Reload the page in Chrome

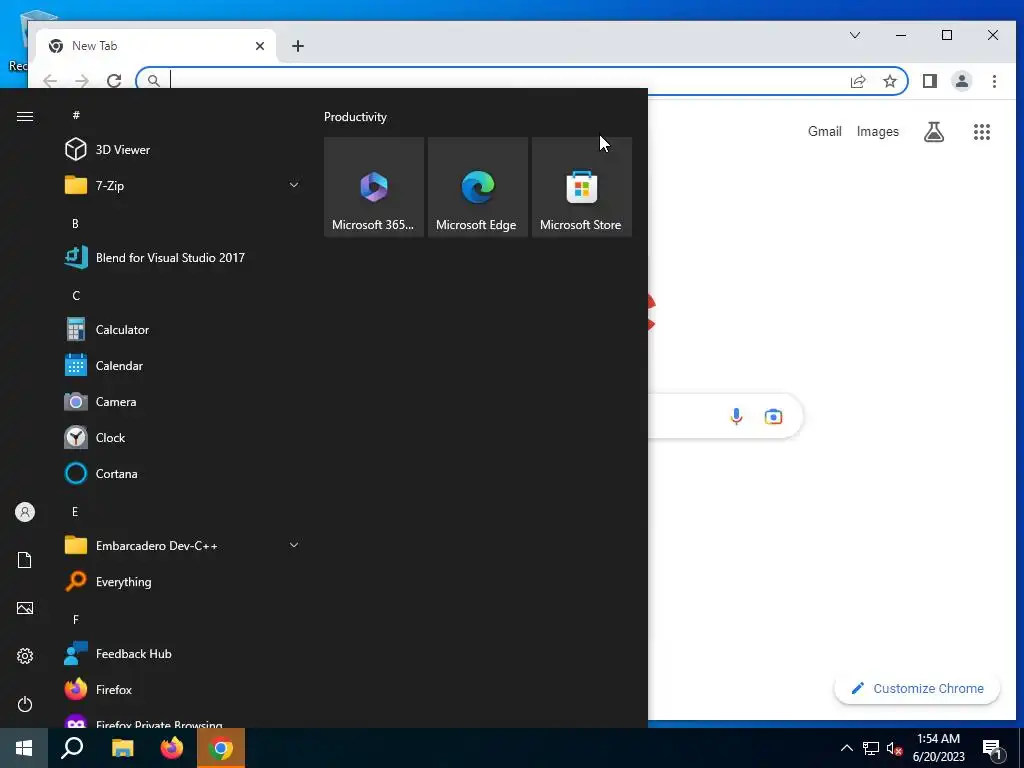tap(114, 81)
